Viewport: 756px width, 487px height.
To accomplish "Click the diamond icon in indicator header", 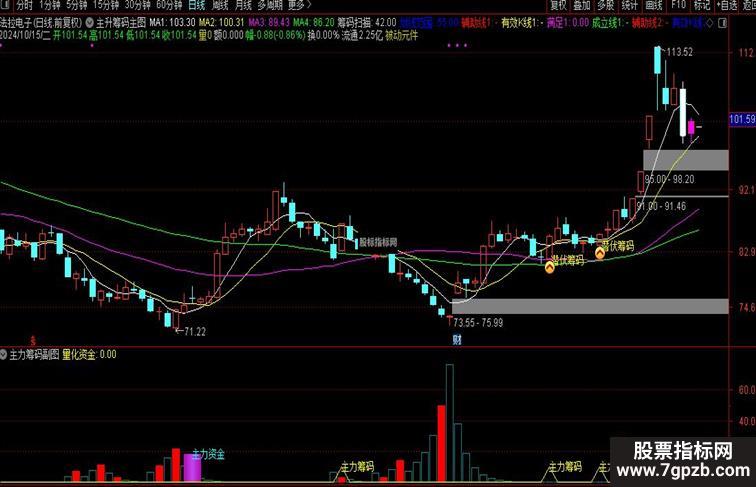I will pos(709,23).
